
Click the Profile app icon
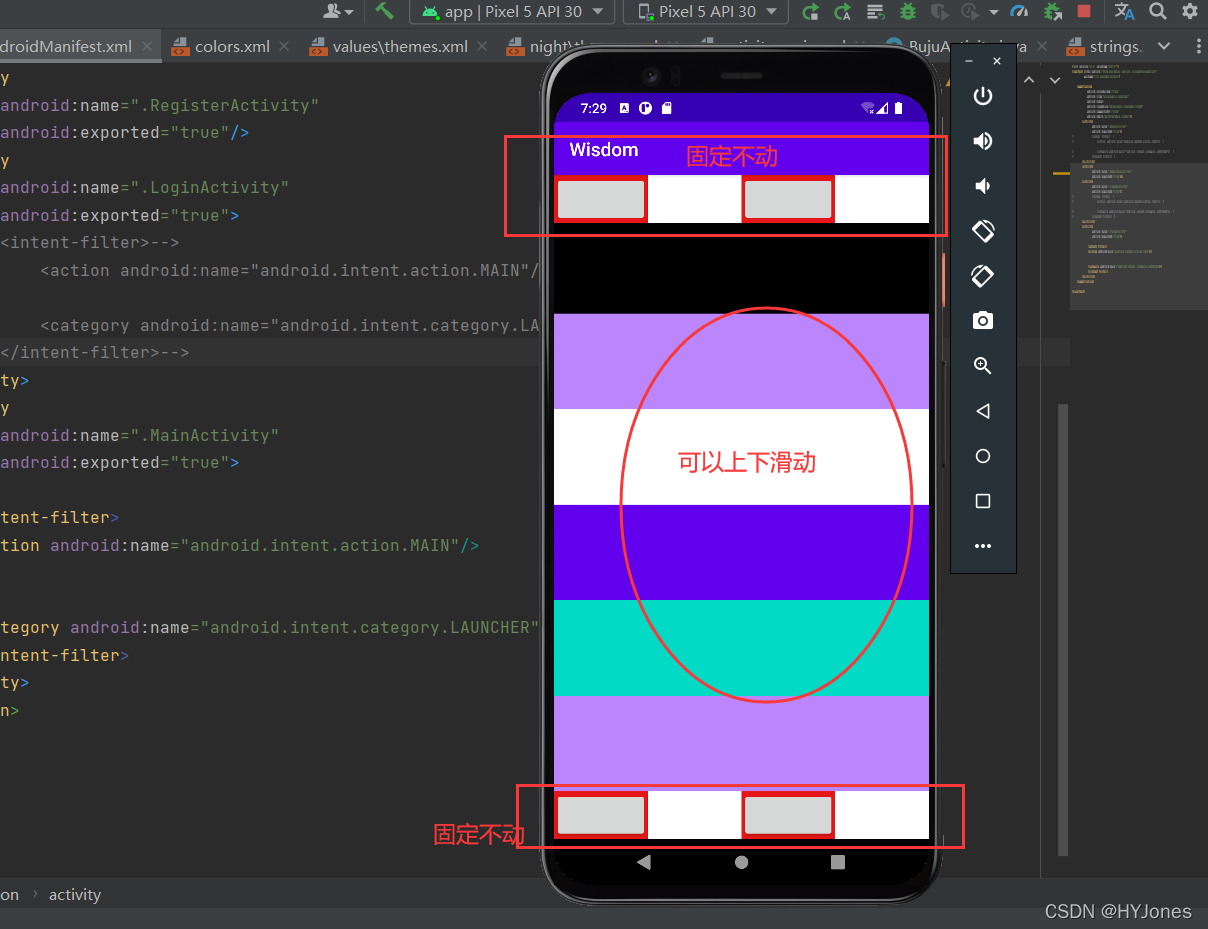pos(969,12)
